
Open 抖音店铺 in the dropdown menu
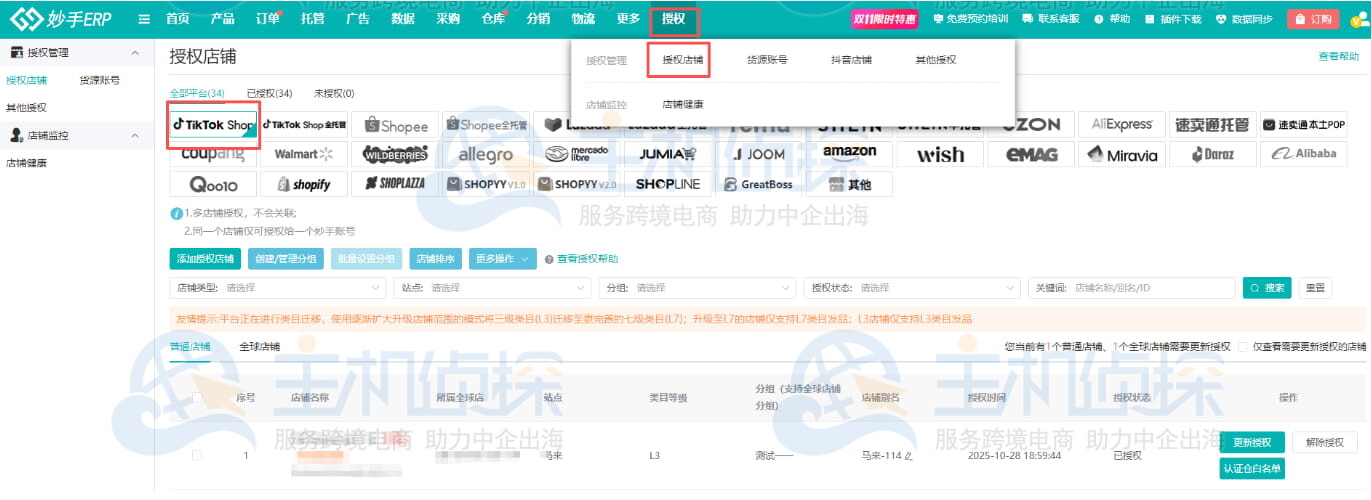coord(851,60)
